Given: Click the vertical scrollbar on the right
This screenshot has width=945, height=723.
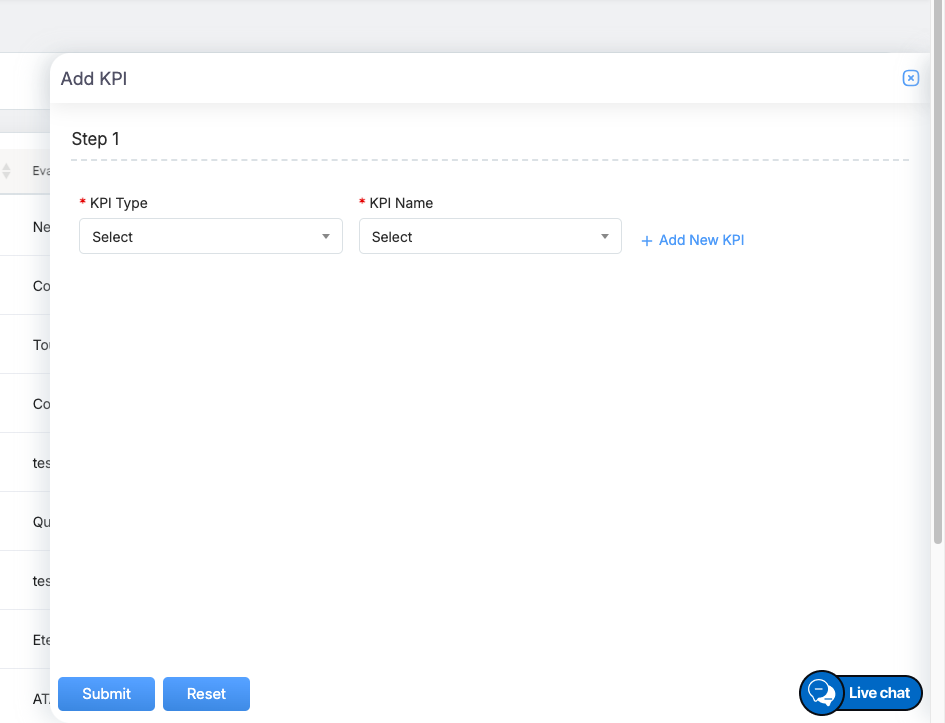Looking at the screenshot, I should (x=938, y=300).
